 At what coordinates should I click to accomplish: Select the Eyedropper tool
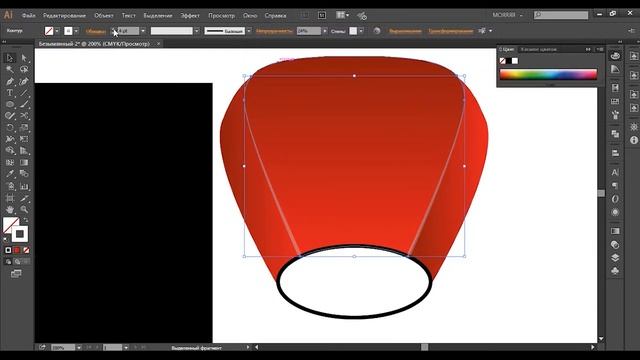pos(10,174)
